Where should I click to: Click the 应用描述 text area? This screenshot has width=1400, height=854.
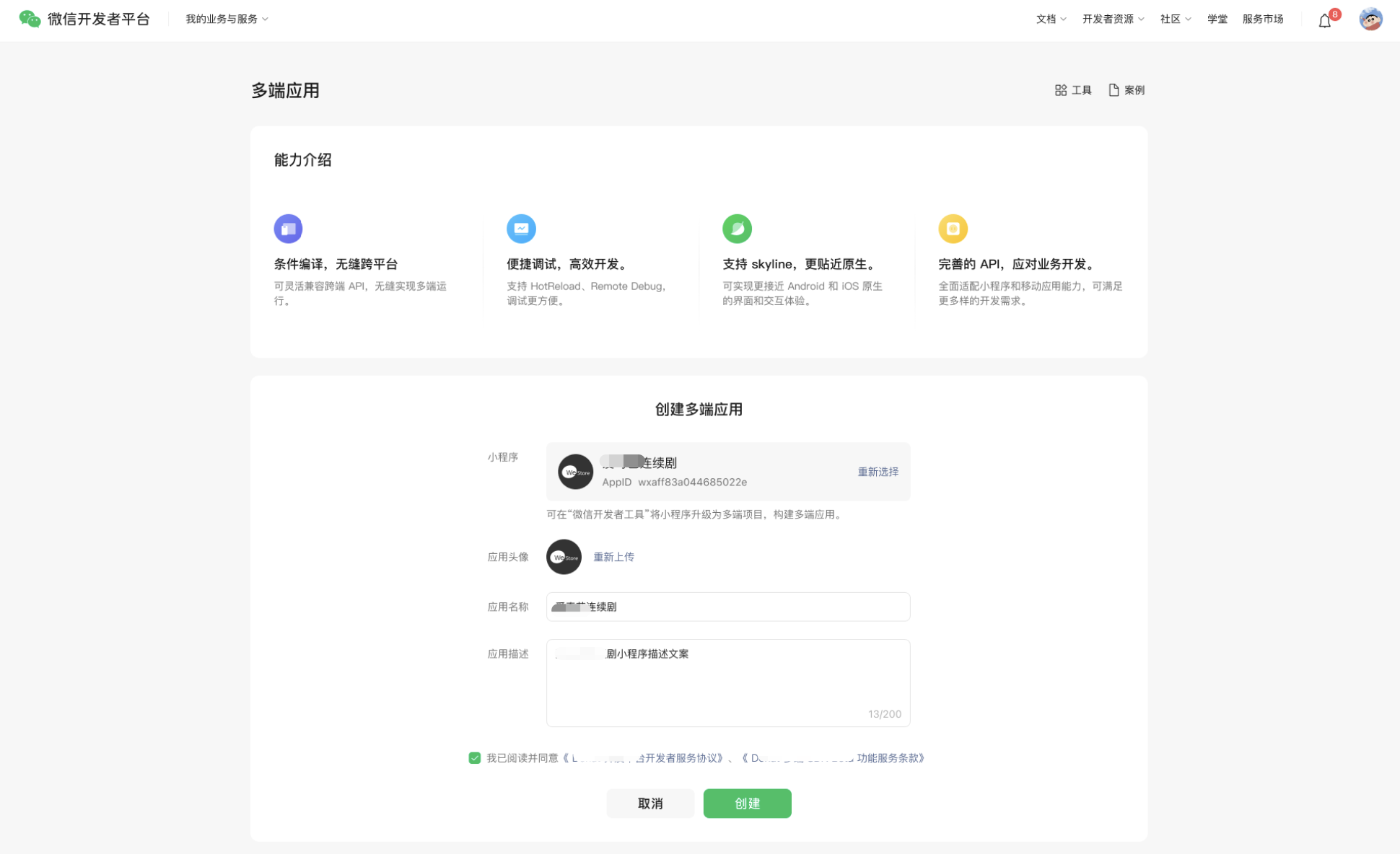727,685
